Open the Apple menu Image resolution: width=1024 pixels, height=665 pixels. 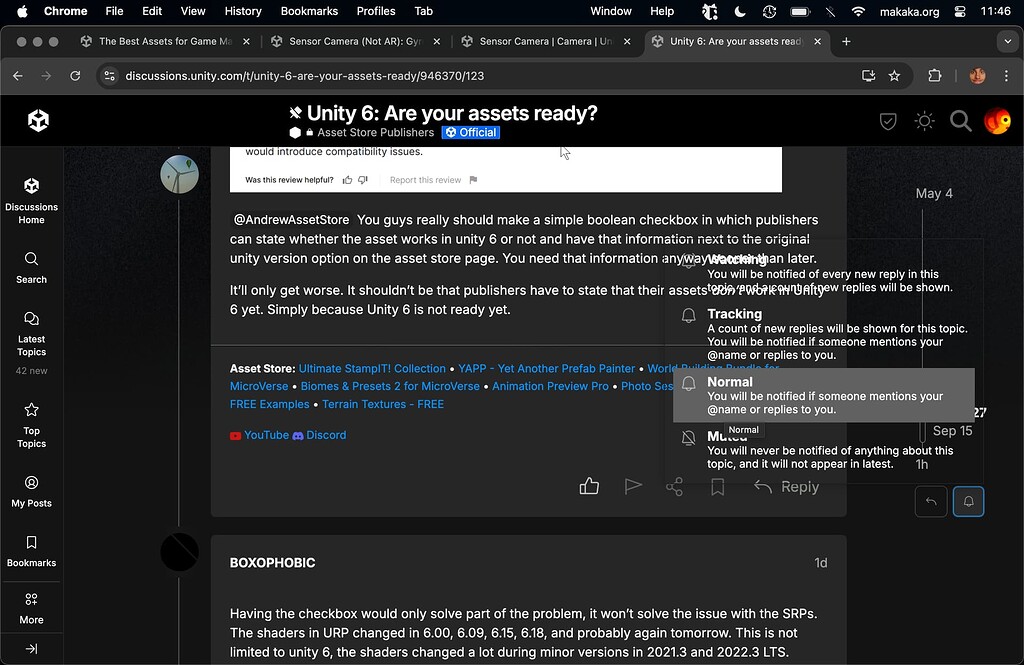(x=22, y=11)
